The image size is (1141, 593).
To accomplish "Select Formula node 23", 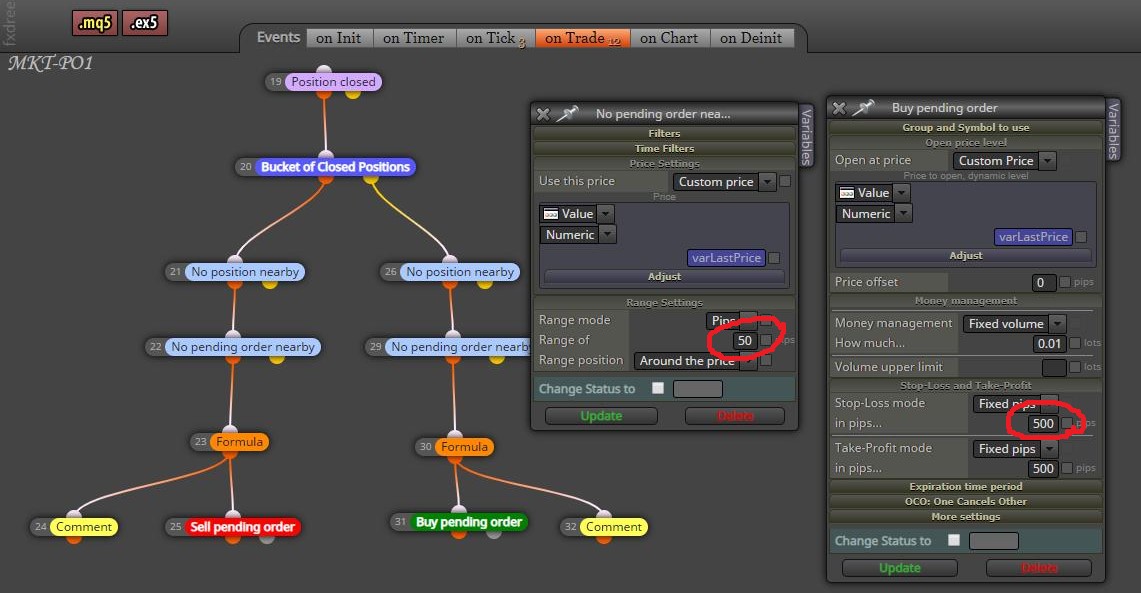I will [x=239, y=442].
